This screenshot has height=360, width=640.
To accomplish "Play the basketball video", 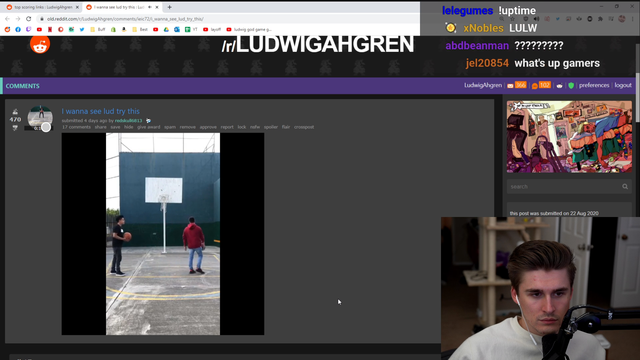I will 163,234.
